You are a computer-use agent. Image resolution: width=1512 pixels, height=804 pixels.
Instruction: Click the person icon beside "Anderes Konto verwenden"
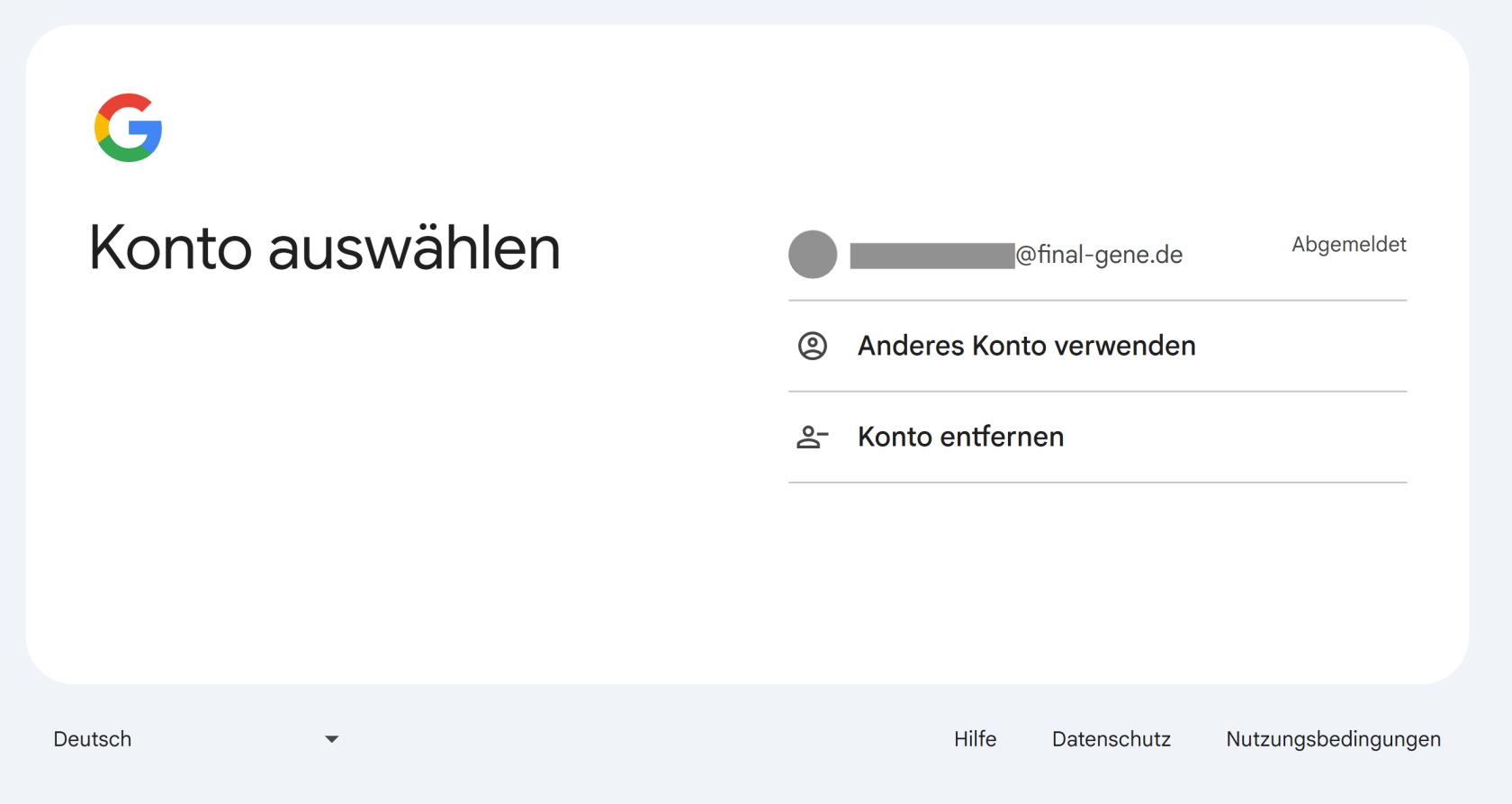coord(813,346)
